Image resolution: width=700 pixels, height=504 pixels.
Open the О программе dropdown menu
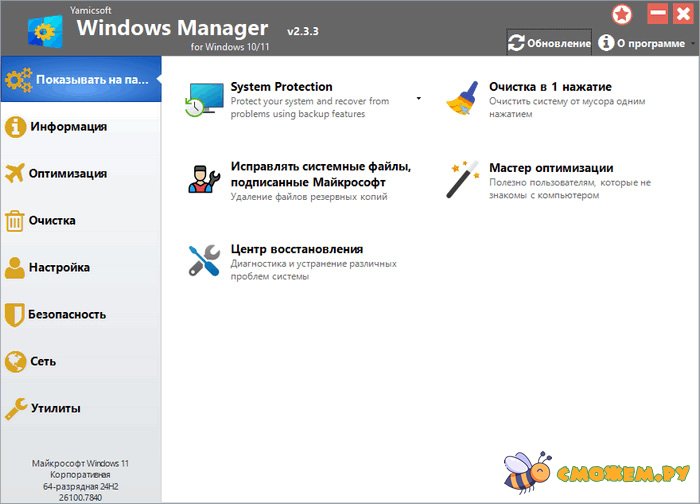coord(647,43)
